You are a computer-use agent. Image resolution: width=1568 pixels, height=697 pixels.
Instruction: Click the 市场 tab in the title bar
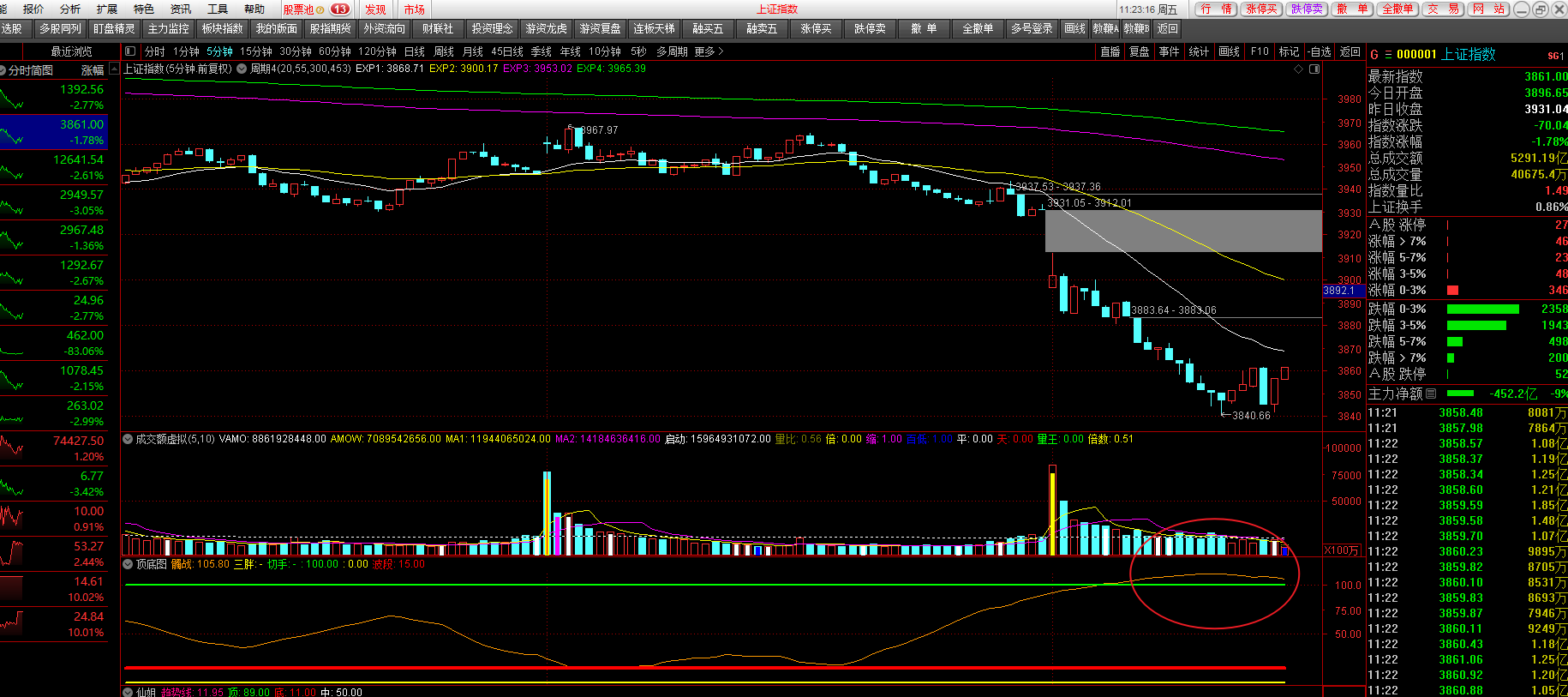click(415, 9)
